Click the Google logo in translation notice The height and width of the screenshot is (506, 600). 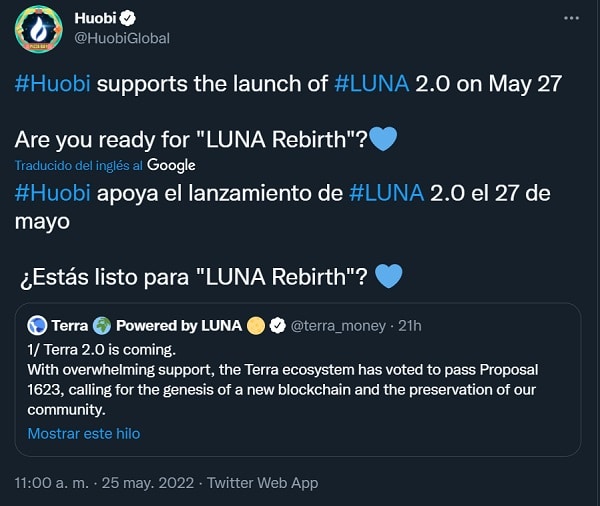pyautogui.click(x=171, y=165)
